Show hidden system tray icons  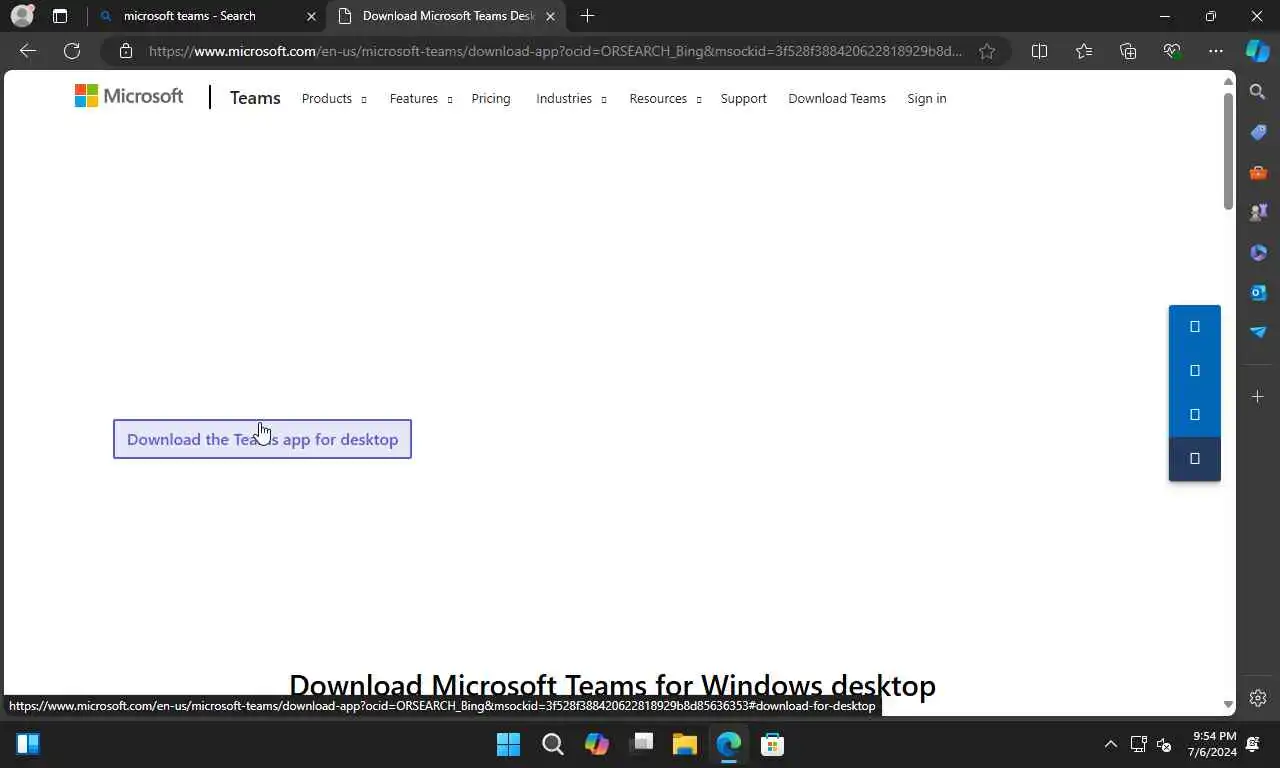click(x=1110, y=744)
